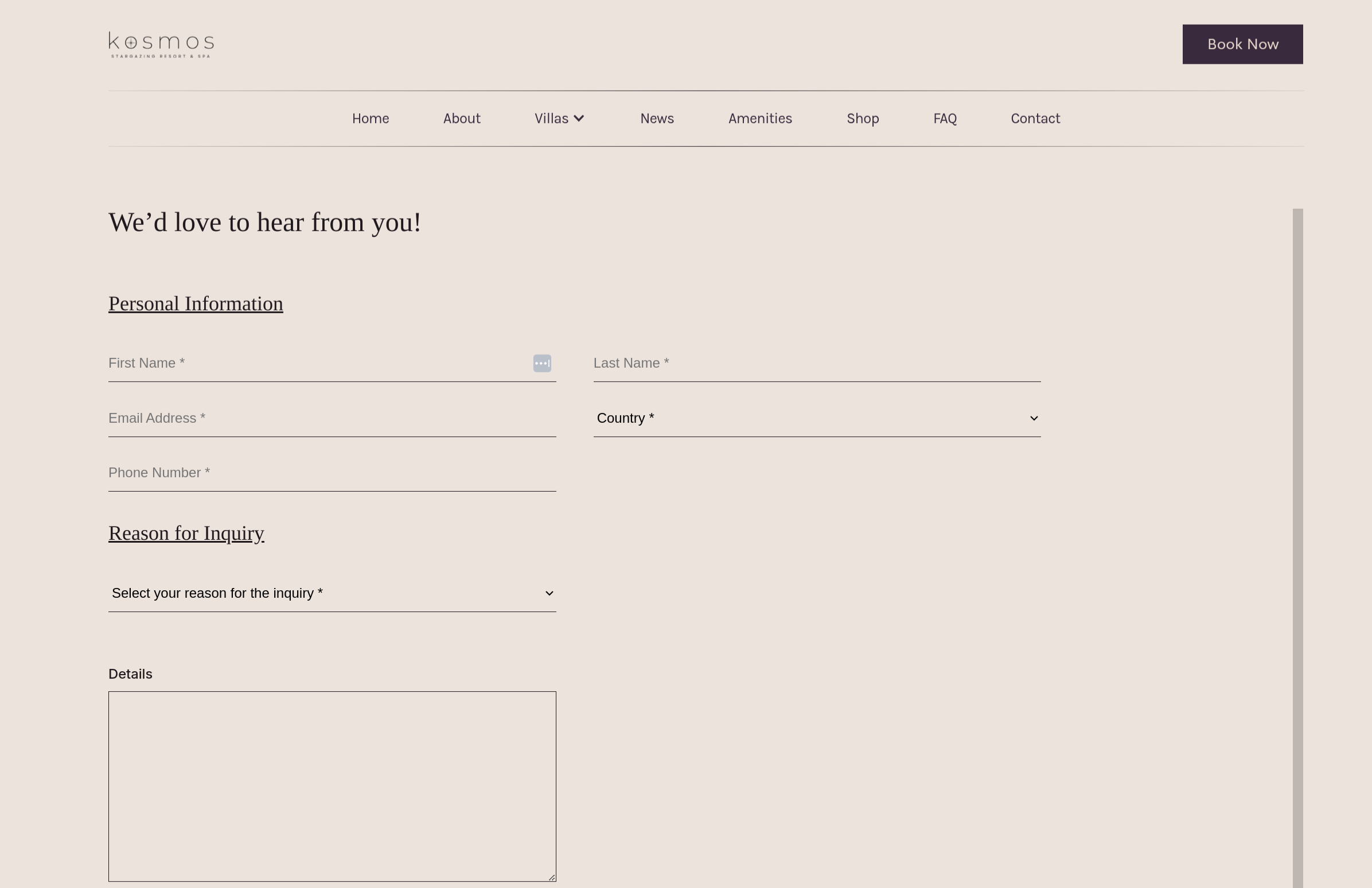Go to the FAQ page
This screenshot has width=1372, height=888.
[x=945, y=119]
